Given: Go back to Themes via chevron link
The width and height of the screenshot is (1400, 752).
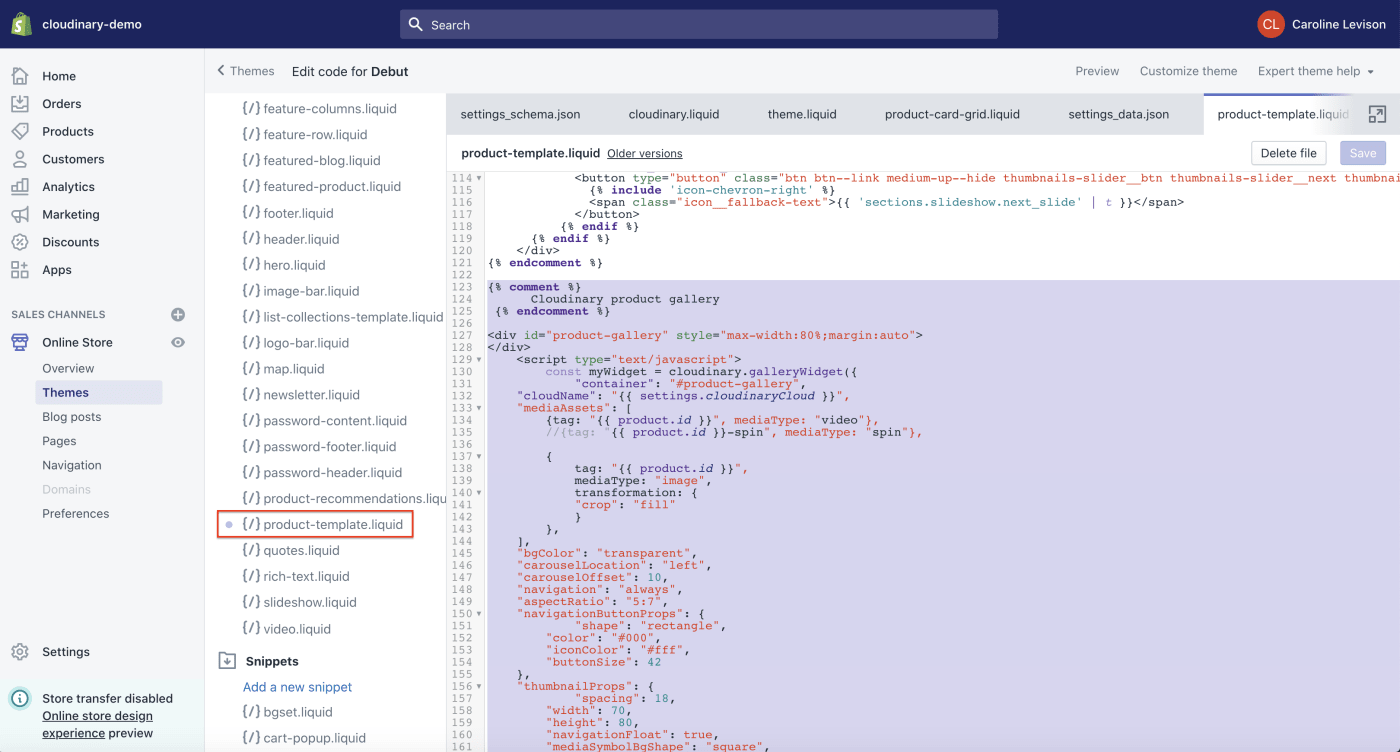Looking at the screenshot, I should pyautogui.click(x=246, y=71).
